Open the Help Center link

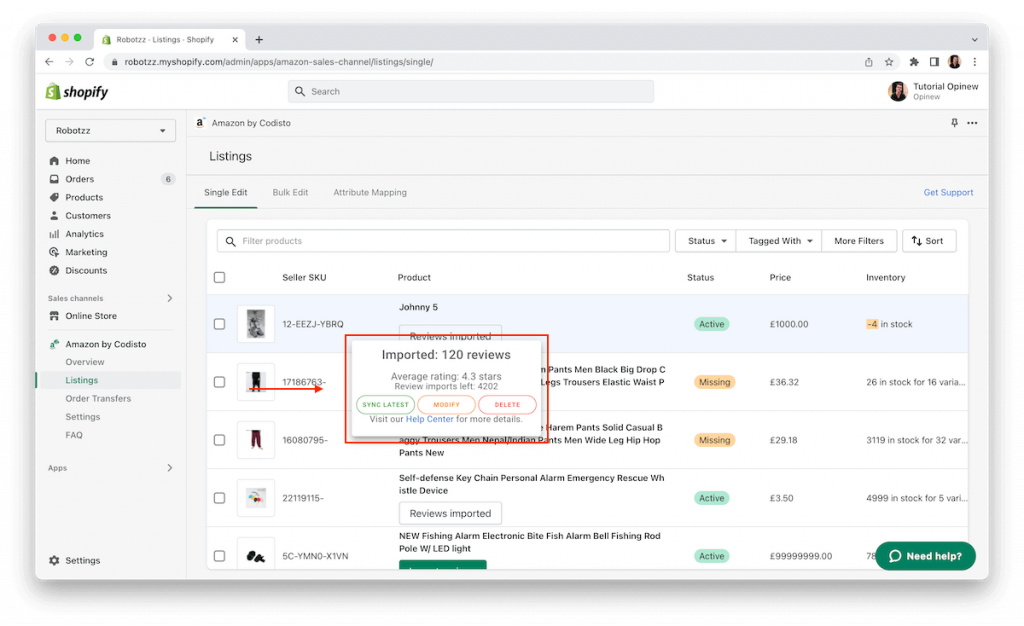point(429,419)
